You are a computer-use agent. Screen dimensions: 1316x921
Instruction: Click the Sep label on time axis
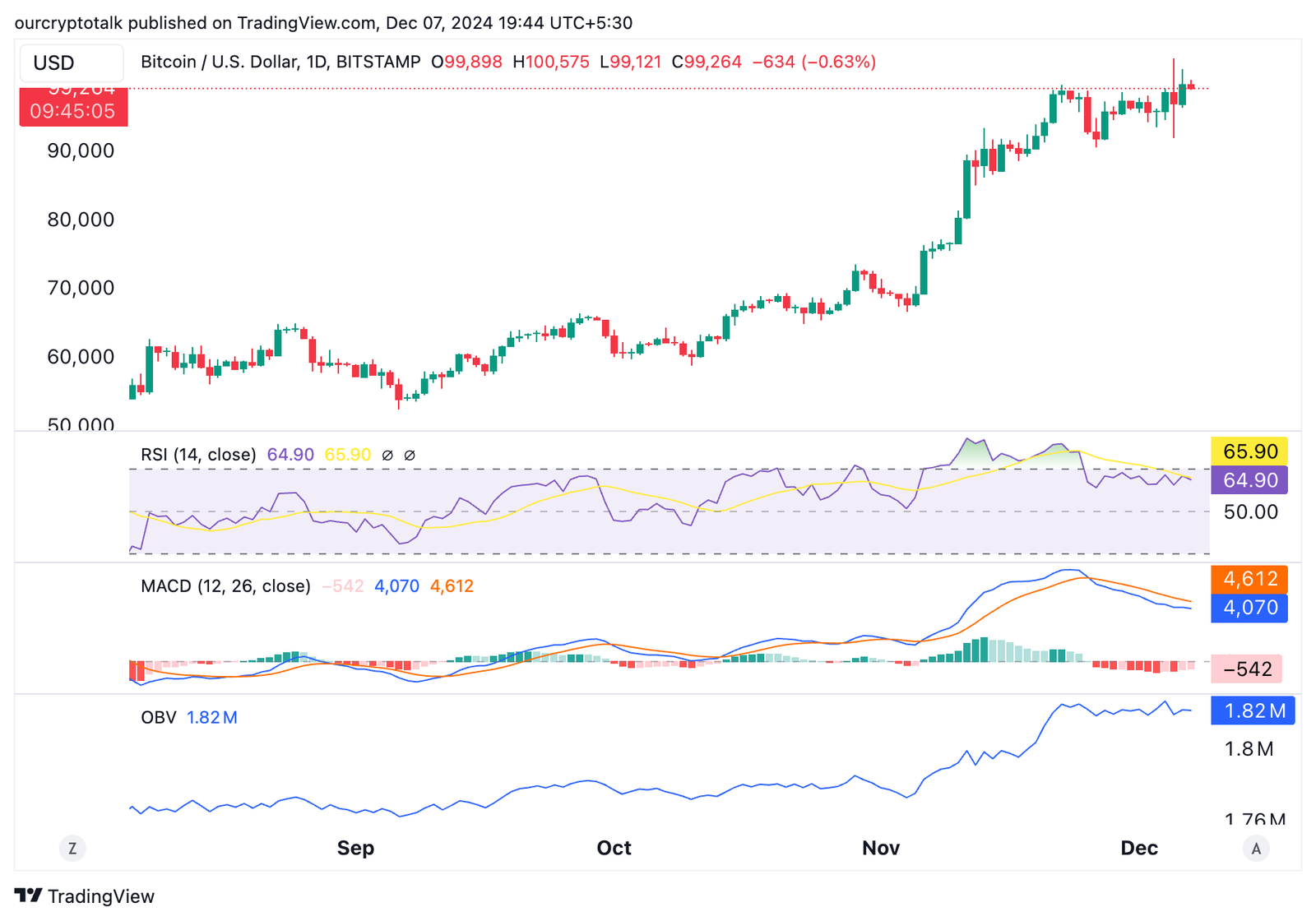pos(355,848)
